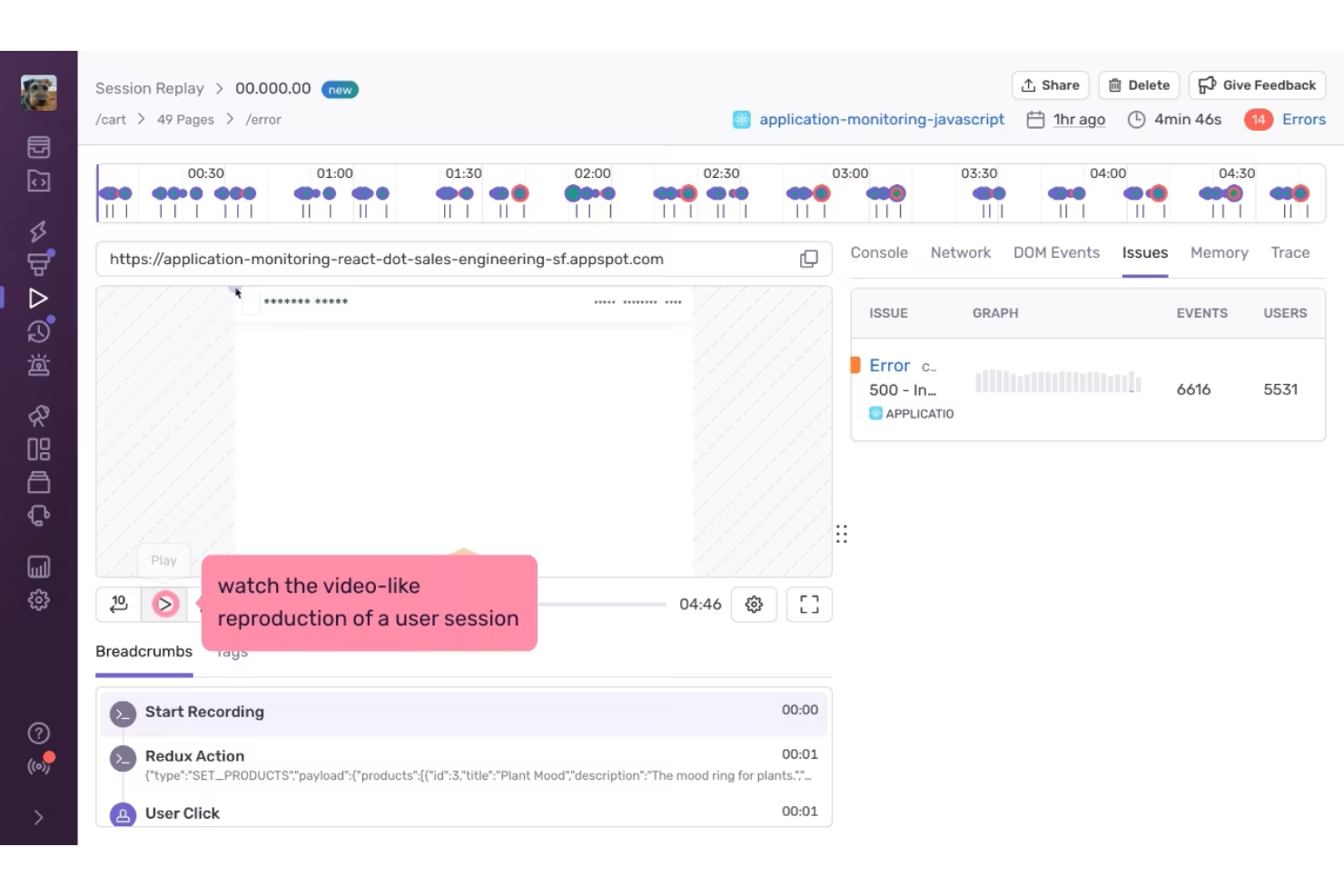This screenshot has height=896, width=1344.
Task: Open the Tags tab below the player
Action: point(231,651)
